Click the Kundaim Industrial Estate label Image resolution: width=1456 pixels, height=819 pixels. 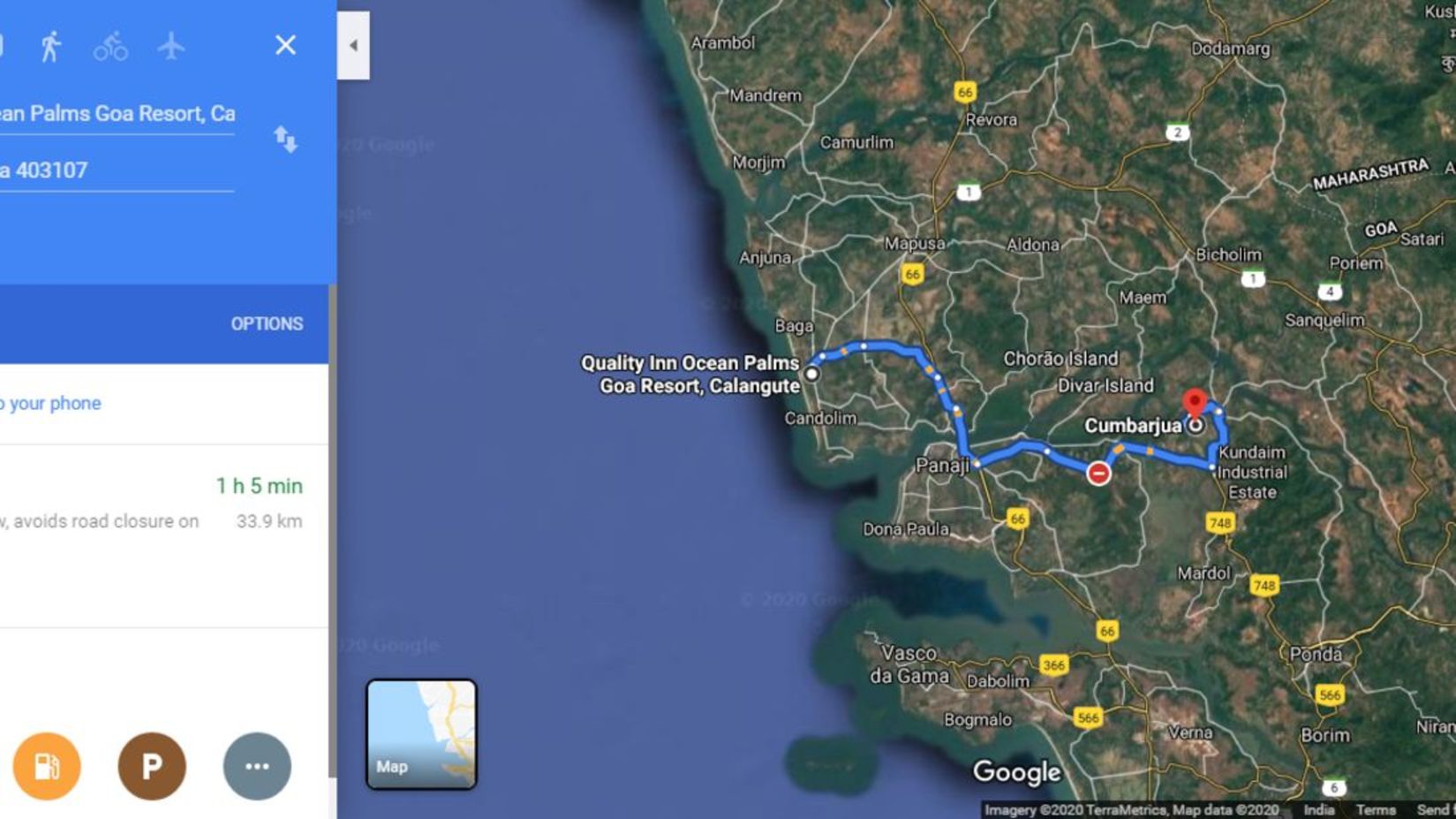pos(1252,472)
